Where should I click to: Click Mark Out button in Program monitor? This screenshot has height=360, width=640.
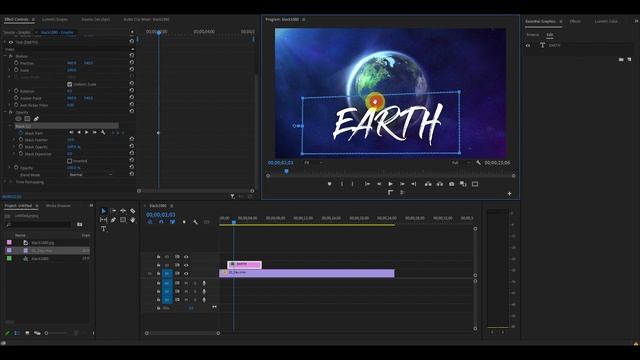point(353,184)
